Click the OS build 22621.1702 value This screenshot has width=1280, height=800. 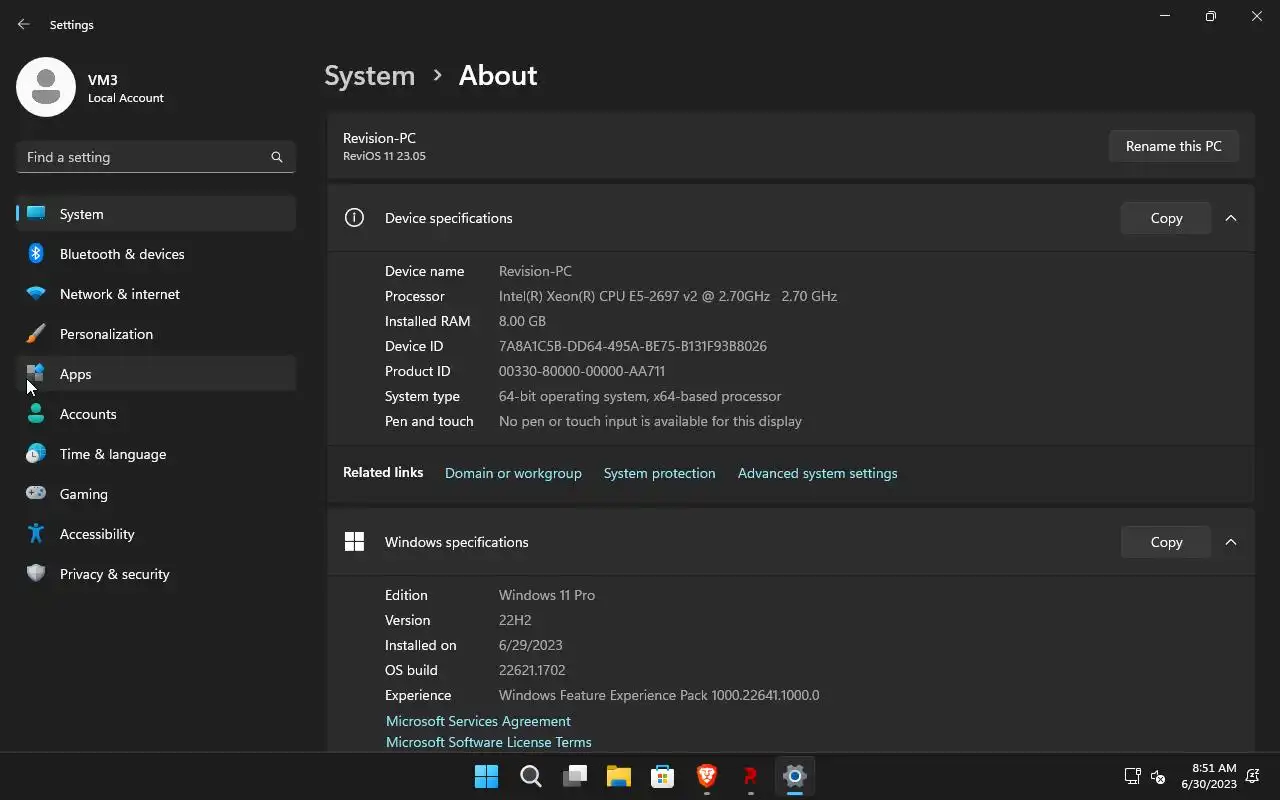(532, 670)
